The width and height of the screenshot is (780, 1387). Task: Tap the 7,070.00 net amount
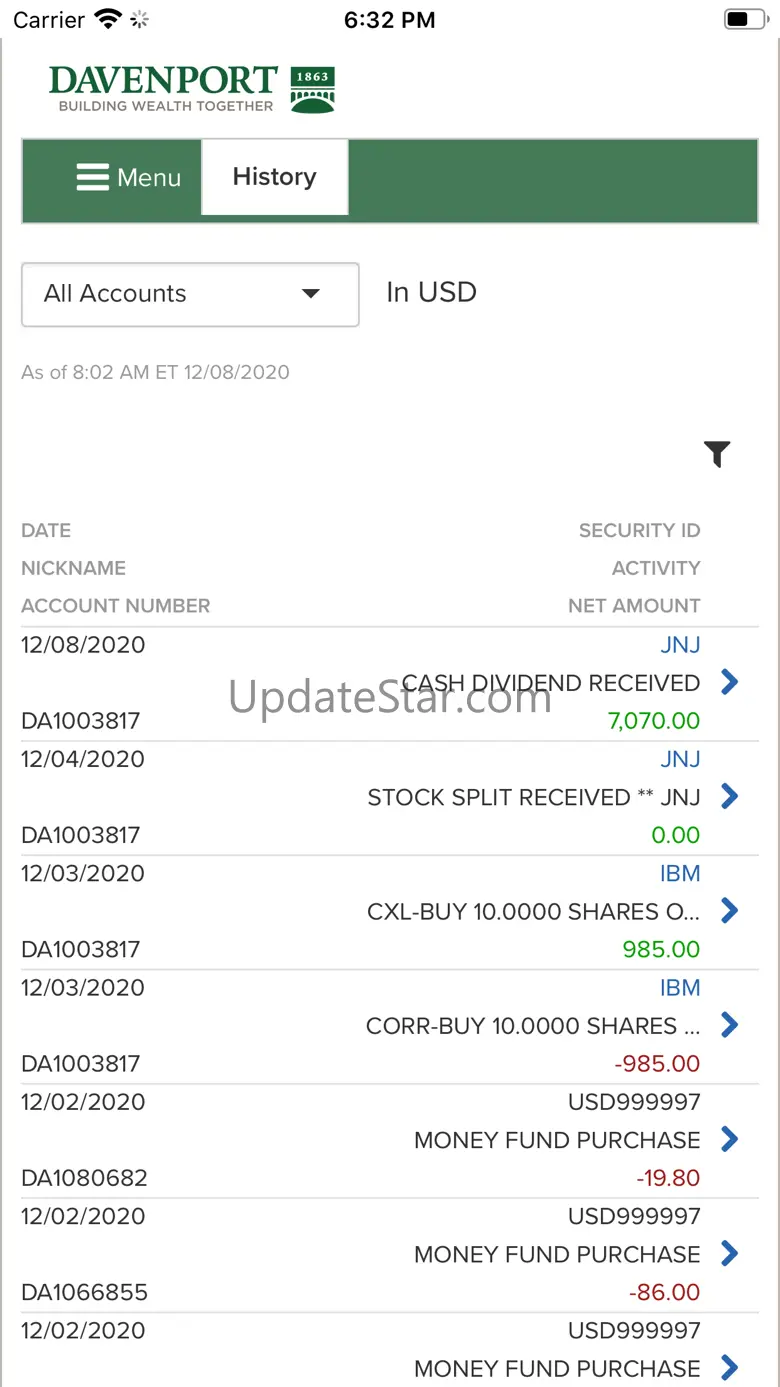[x=654, y=721]
